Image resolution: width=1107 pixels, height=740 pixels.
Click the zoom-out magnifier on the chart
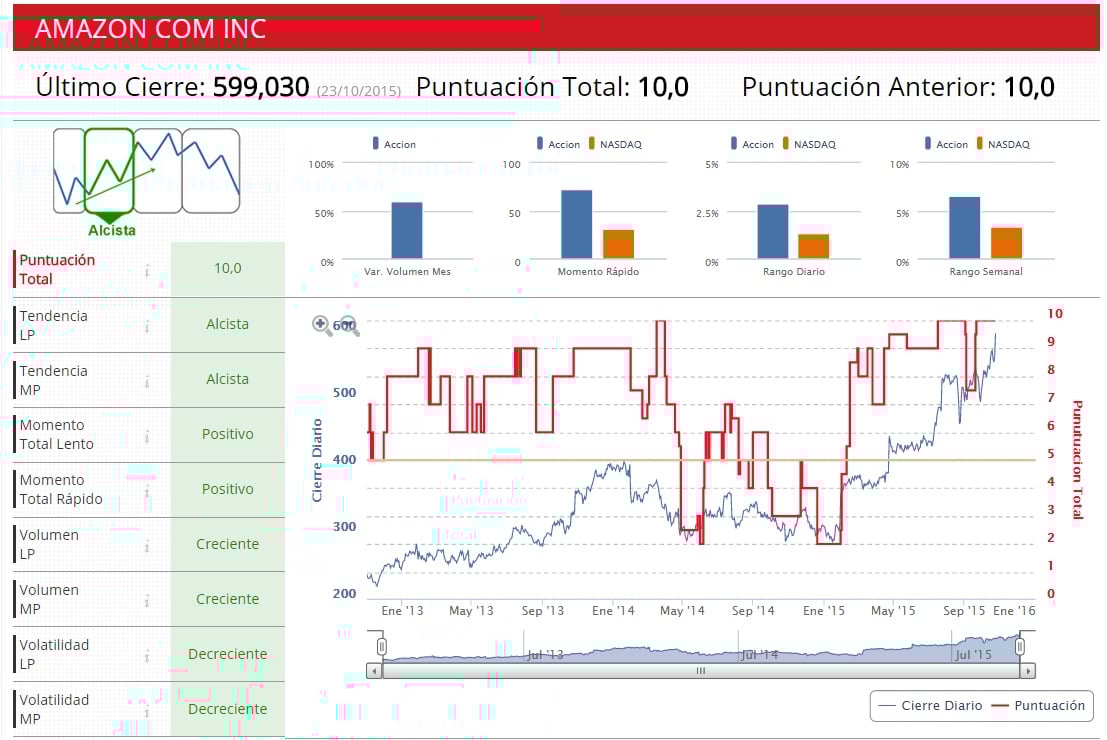(x=349, y=326)
